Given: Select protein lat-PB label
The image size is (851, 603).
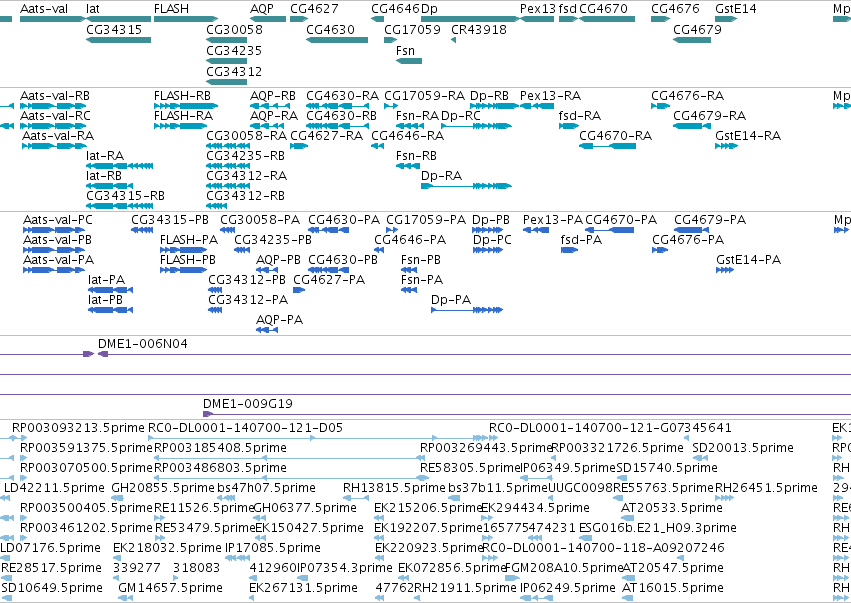Looking at the screenshot, I should click(106, 300).
